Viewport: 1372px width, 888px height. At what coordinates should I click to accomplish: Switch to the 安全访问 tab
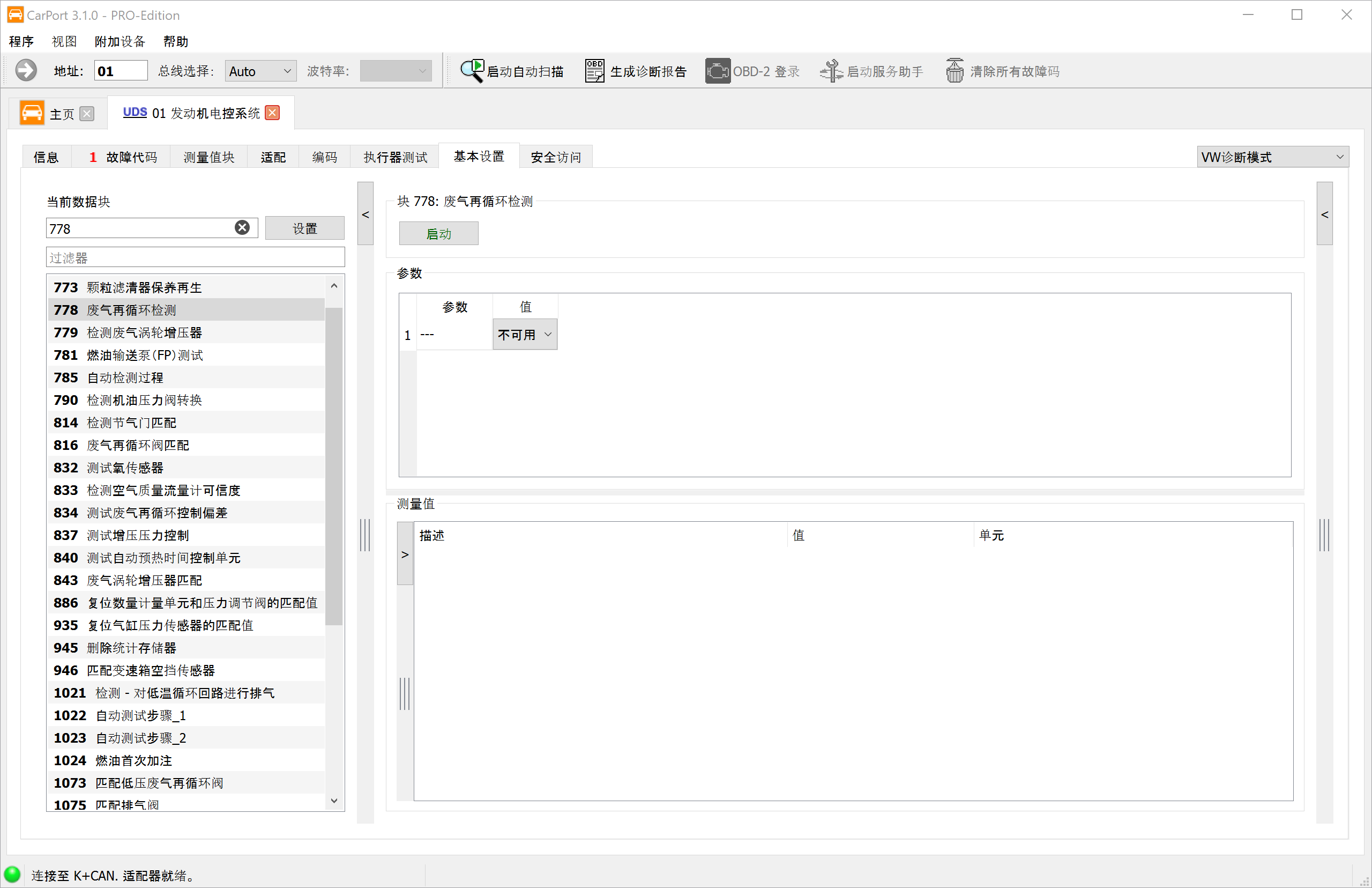[x=555, y=158]
